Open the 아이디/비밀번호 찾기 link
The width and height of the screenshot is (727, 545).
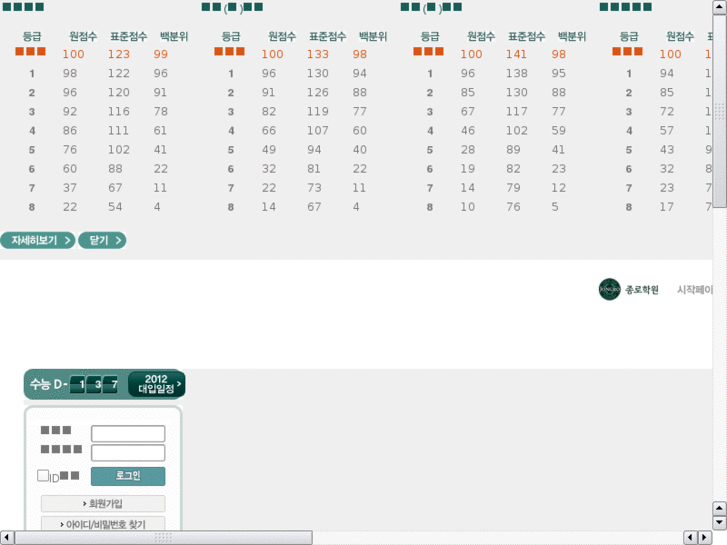[x=103, y=524]
